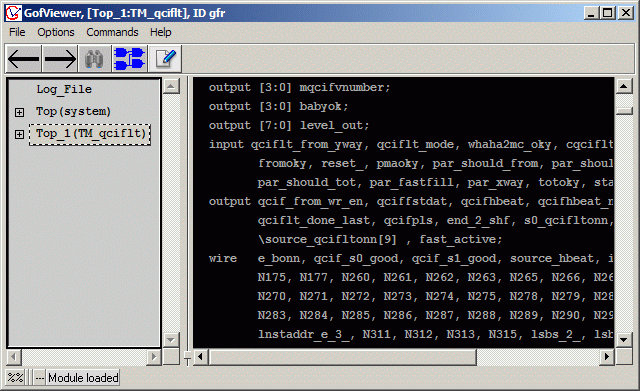Click the back arrow toolbar icon
Viewport: 640px width, 391px height.
[24, 59]
